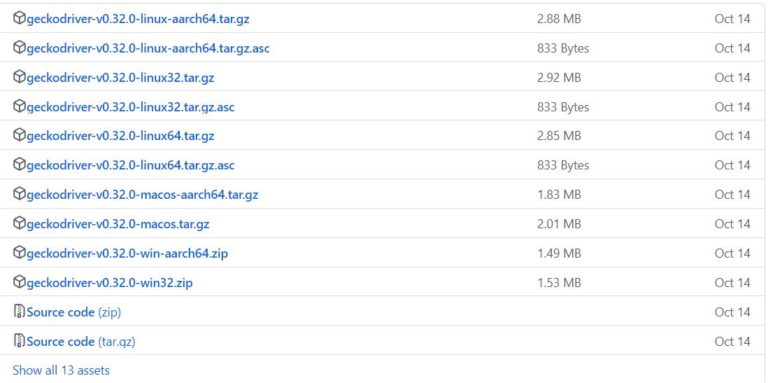Download geckodriver-v0.32.0-win-aarch64.zip
Image resolution: width=768 pixels, height=383 pixels.
tap(127, 254)
